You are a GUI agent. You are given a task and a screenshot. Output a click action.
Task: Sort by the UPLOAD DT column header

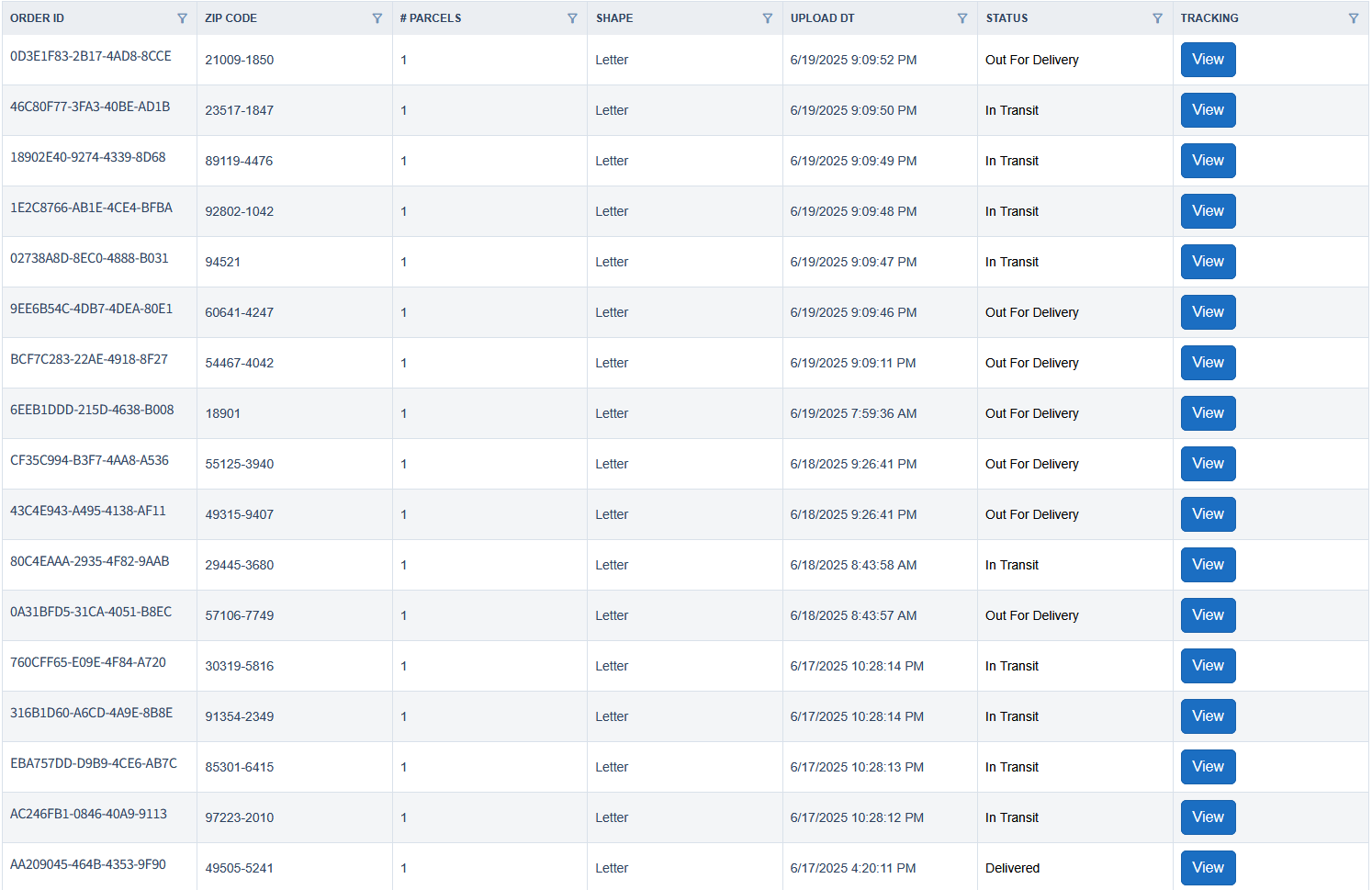point(823,18)
